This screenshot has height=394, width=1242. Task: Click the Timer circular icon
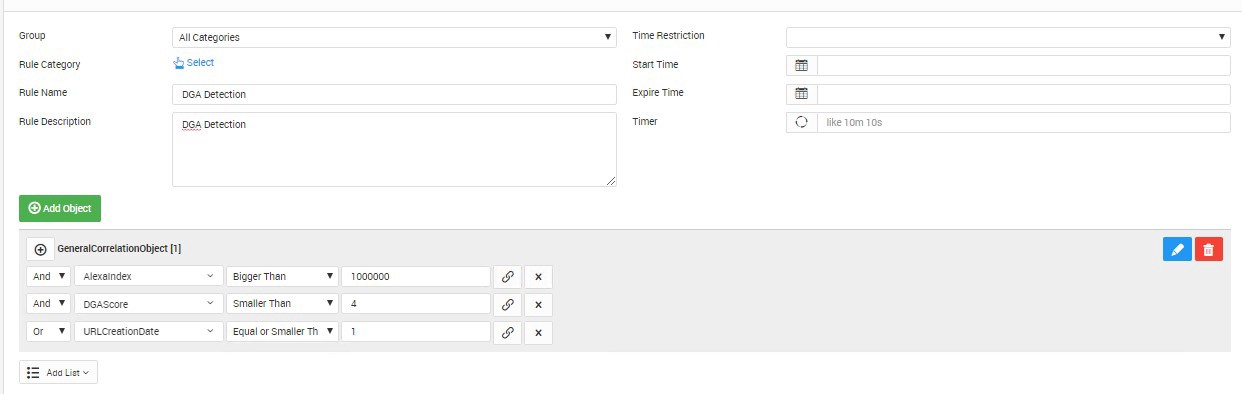(x=801, y=122)
